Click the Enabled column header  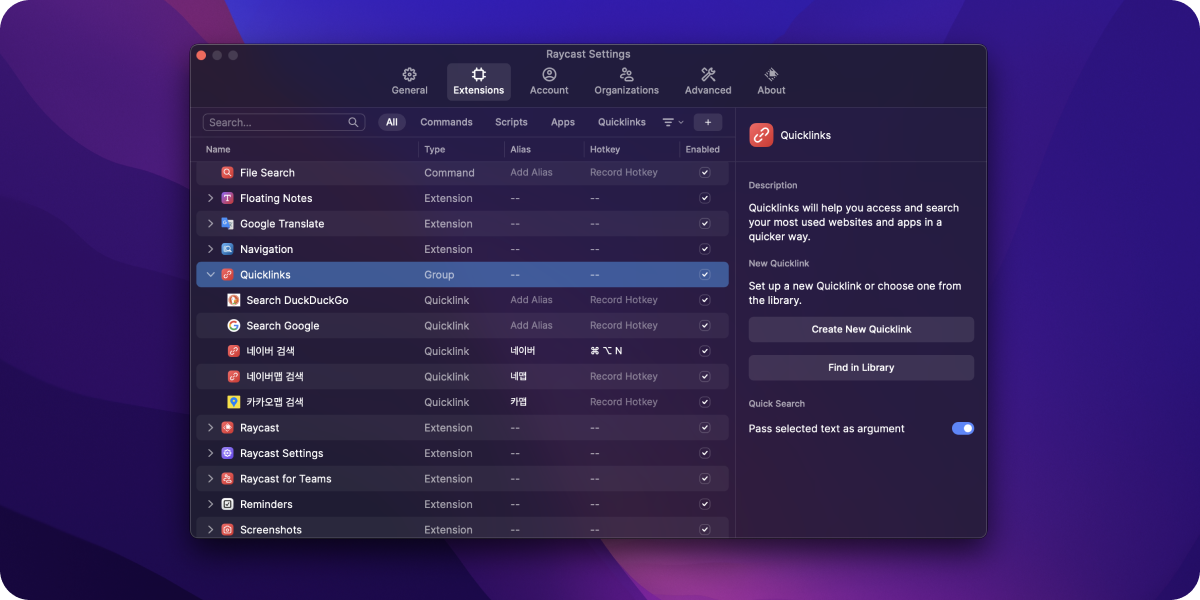coord(703,150)
